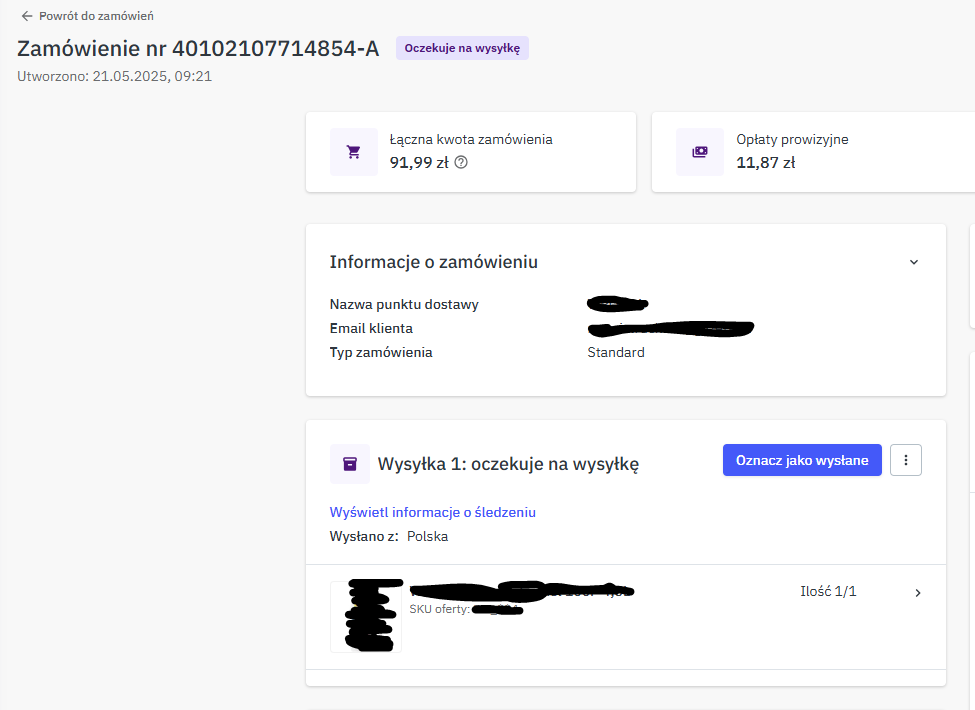The height and width of the screenshot is (710, 975).
Task: Click the back arrow icon at top
Action: click(x=27, y=16)
